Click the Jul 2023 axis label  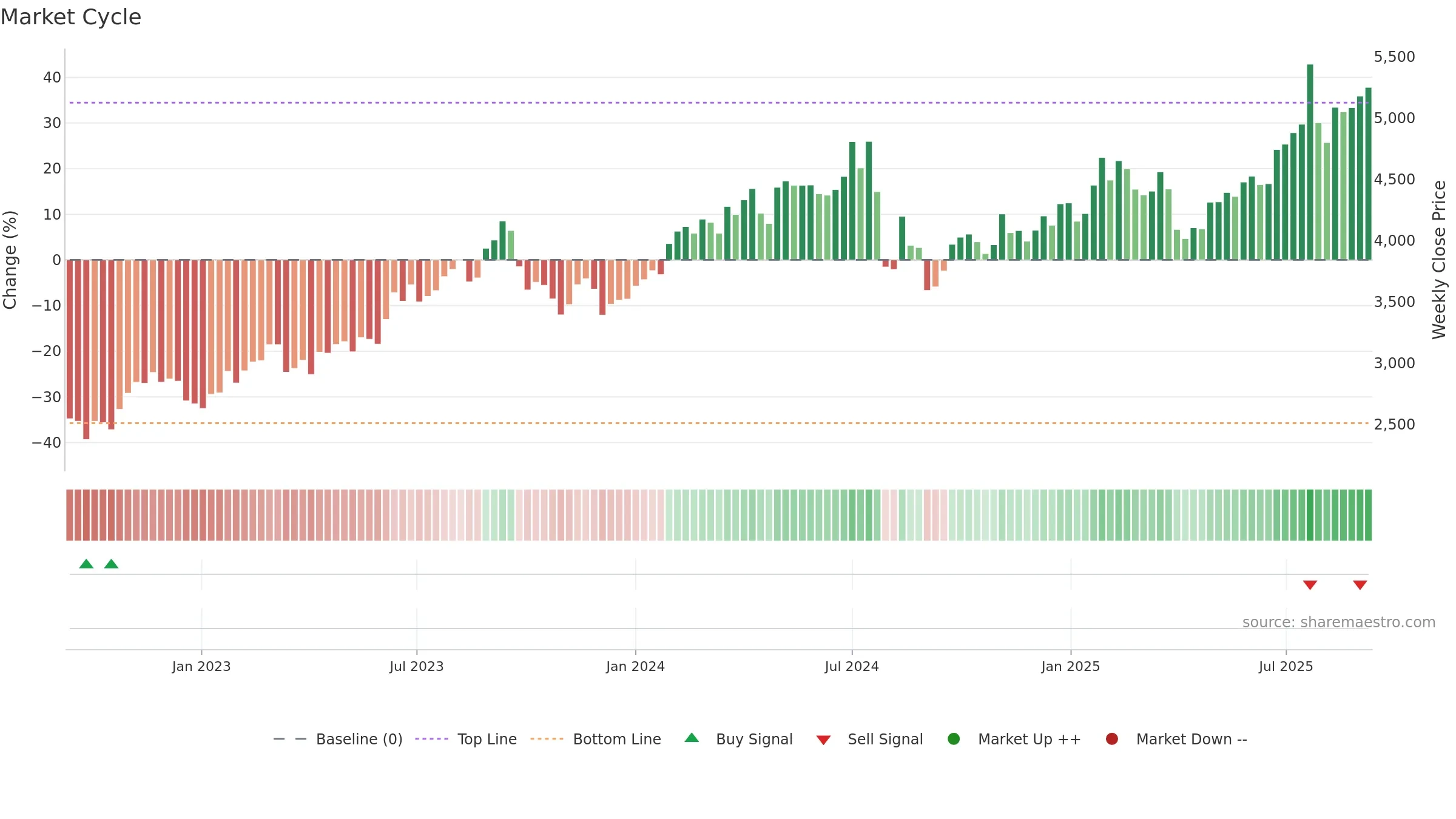coord(417,666)
